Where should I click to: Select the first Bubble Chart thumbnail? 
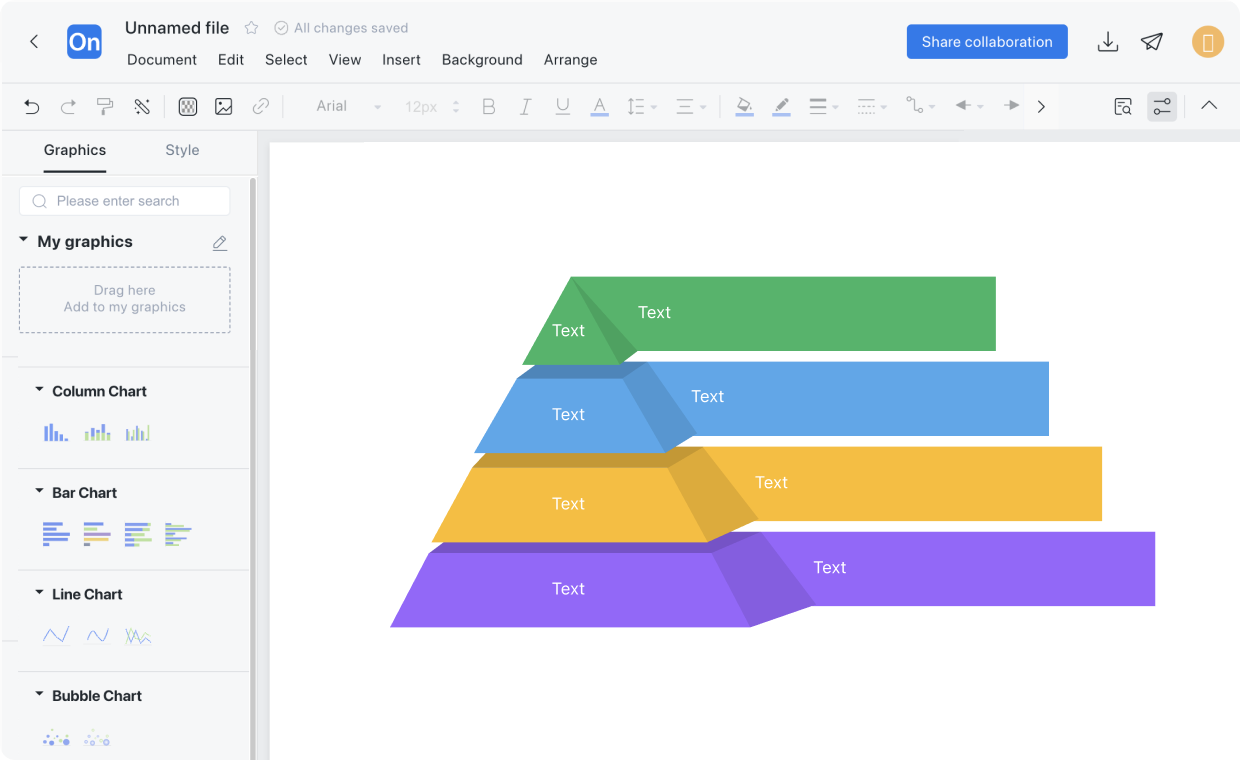(56, 738)
